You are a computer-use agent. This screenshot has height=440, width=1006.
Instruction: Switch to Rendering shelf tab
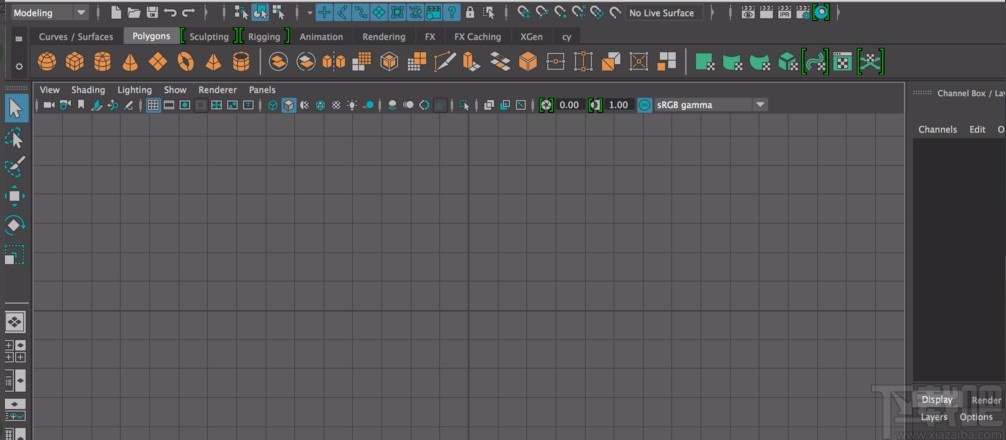[384, 37]
